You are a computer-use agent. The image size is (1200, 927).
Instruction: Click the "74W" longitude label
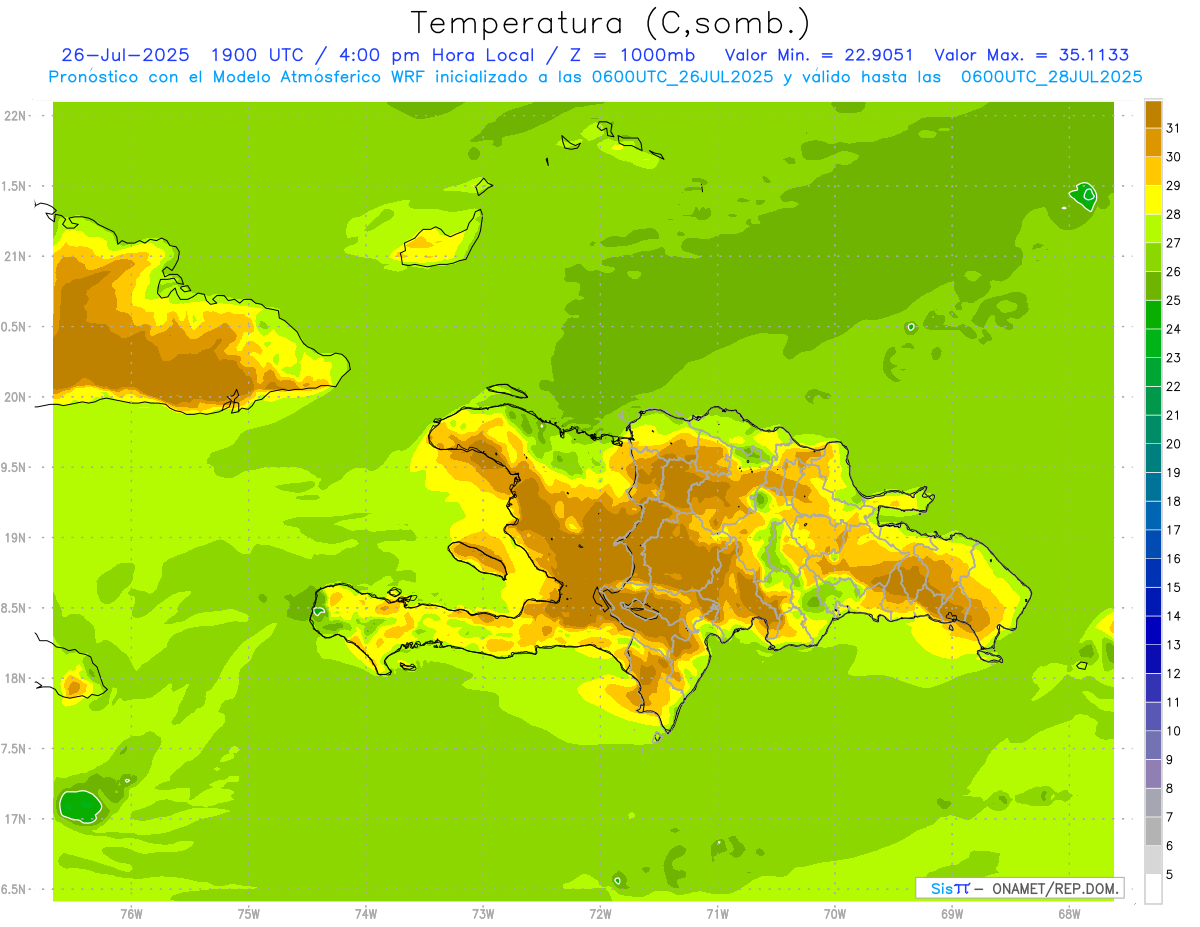[365, 914]
